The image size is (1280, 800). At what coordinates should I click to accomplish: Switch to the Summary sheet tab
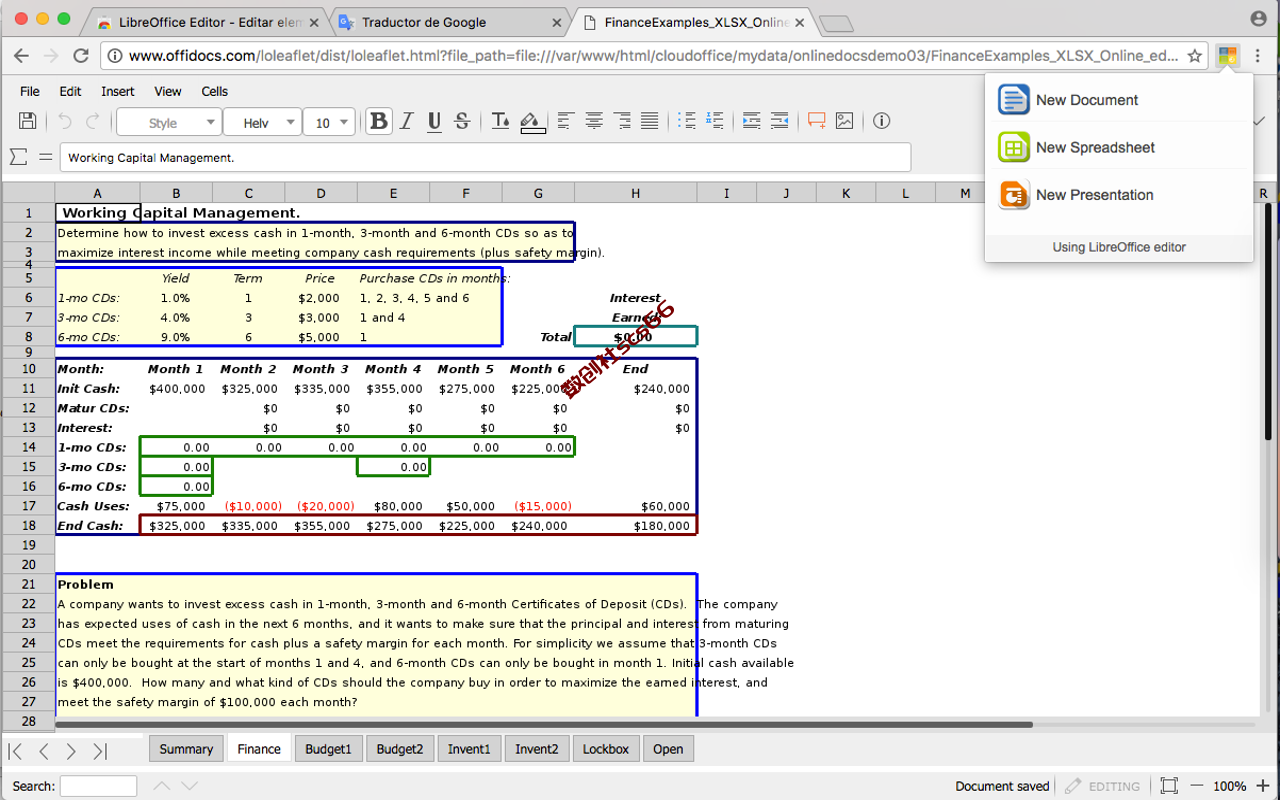point(186,749)
